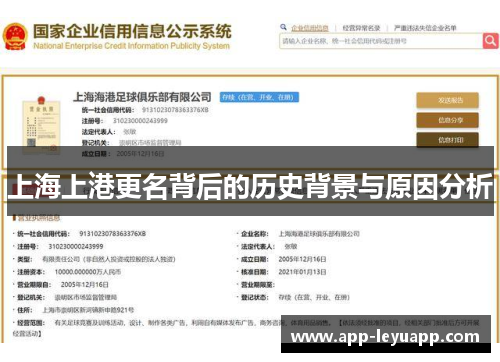The image size is (500, 362).
Task: Select the header credit code 91310230783363376XB
Action: pyautogui.click(x=175, y=110)
